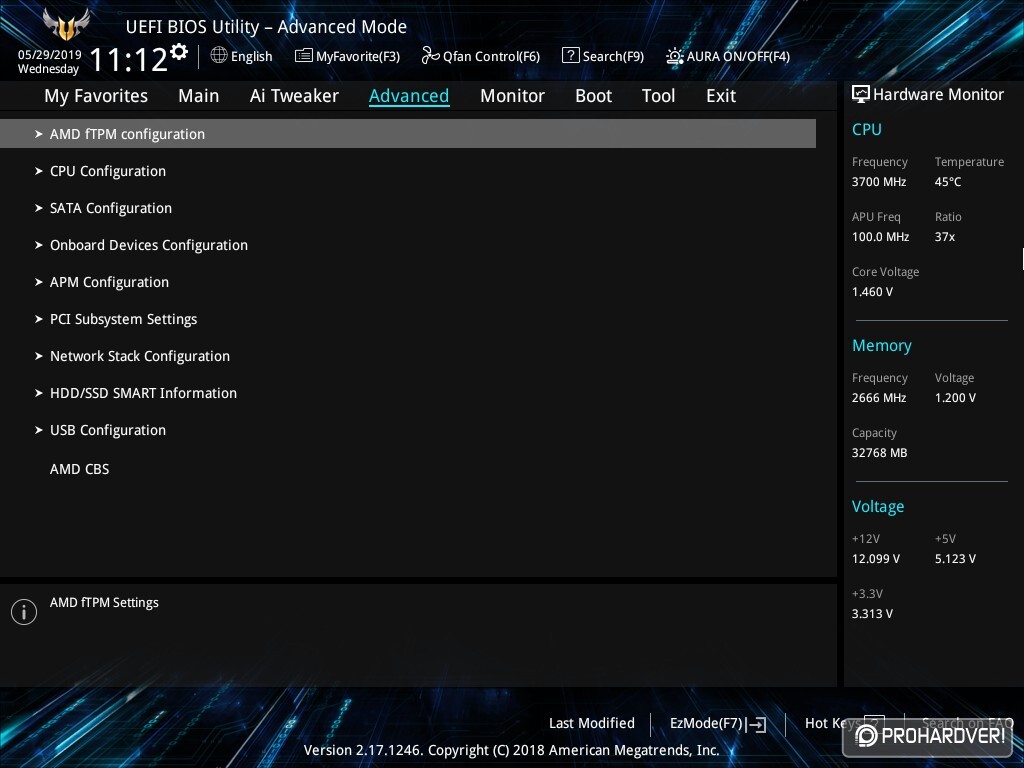Open AMD fTPM configuration menu entry
1024x768 pixels.
(408, 134)
